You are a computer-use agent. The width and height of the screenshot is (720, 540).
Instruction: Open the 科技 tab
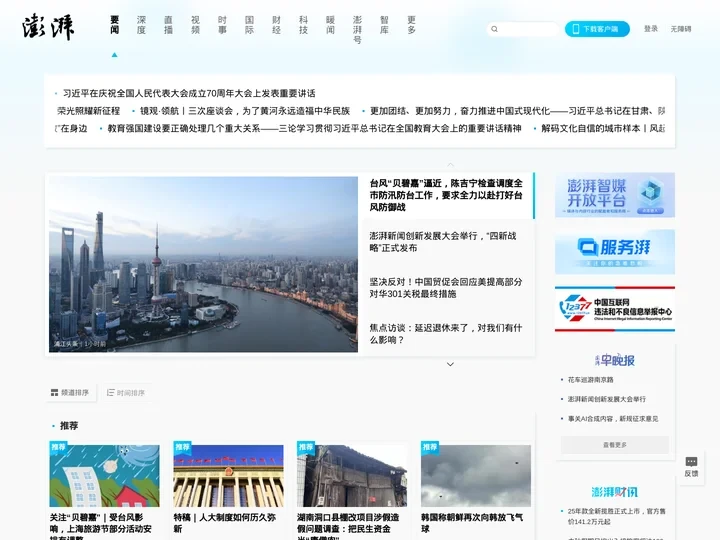pos(304,25)
